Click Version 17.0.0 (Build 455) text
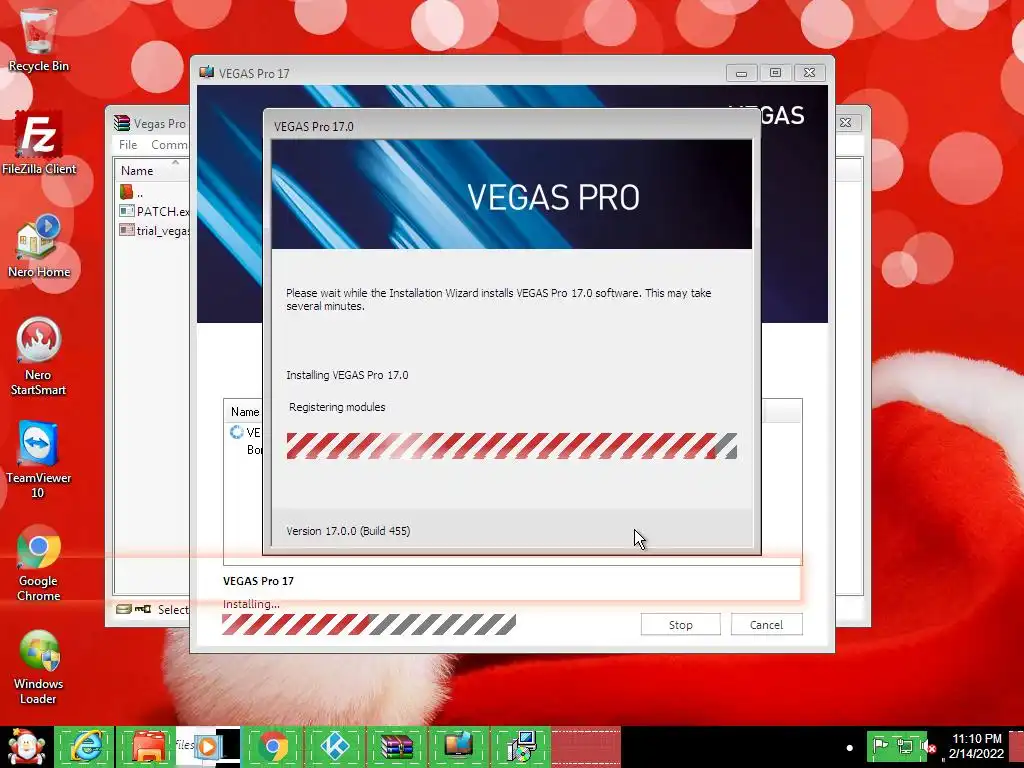Screen dimensions: 1024x768 pos(348,531)
